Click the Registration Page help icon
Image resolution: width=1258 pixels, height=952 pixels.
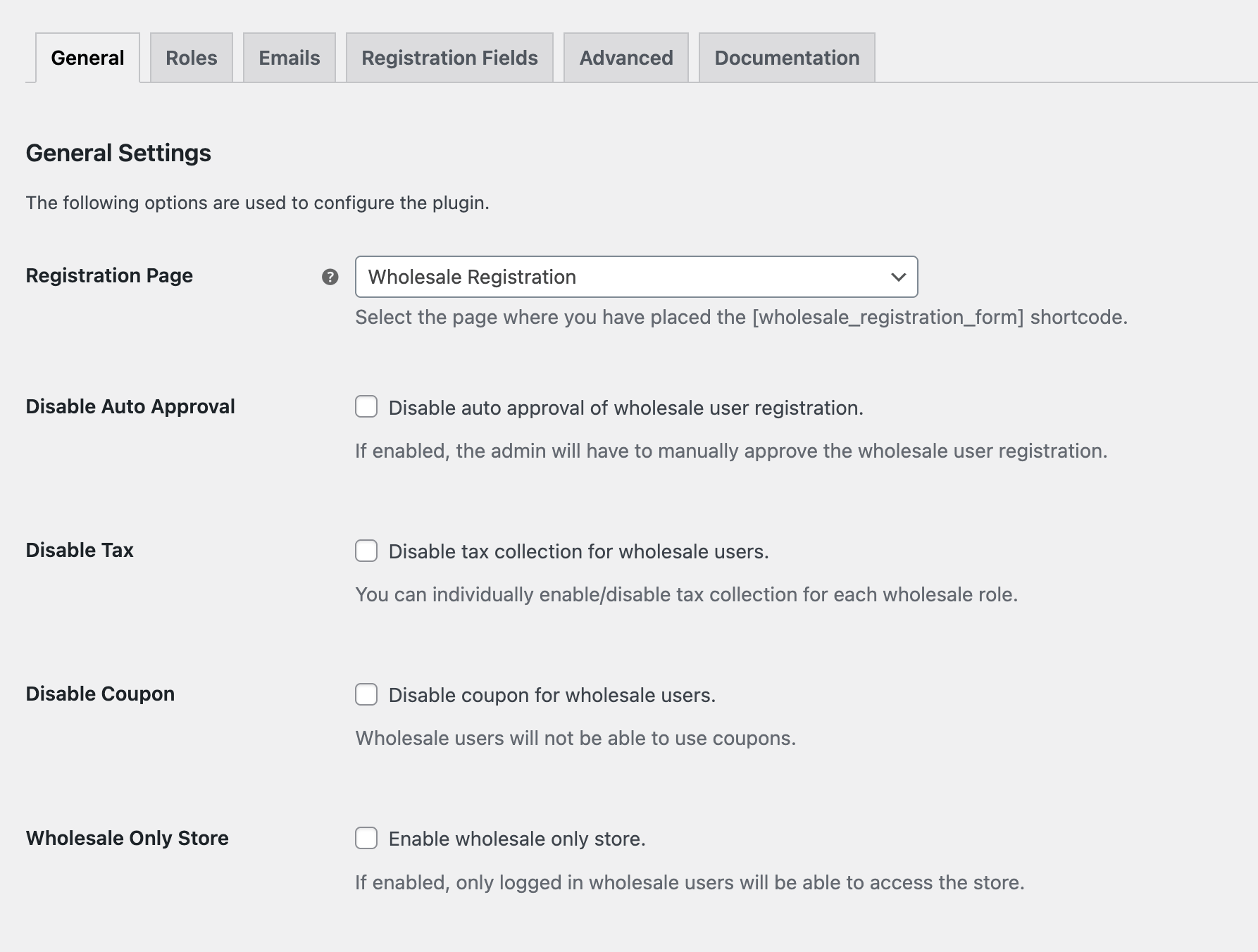(x=330, y=277)
